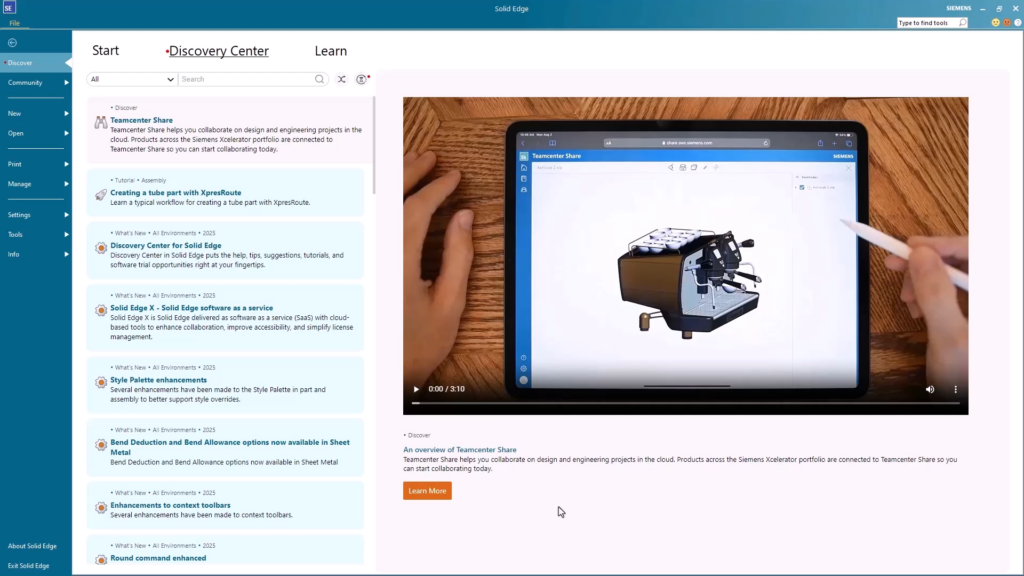Viewport: 1024px width, 576px height.
Task: Switch to the Start tab
Action: click(x=105, y=51)
